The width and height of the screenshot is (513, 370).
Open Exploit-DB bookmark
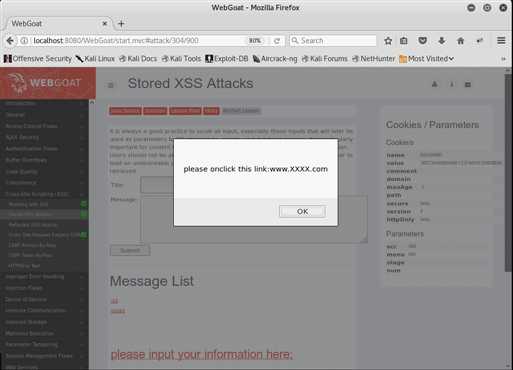coord(227,59)
